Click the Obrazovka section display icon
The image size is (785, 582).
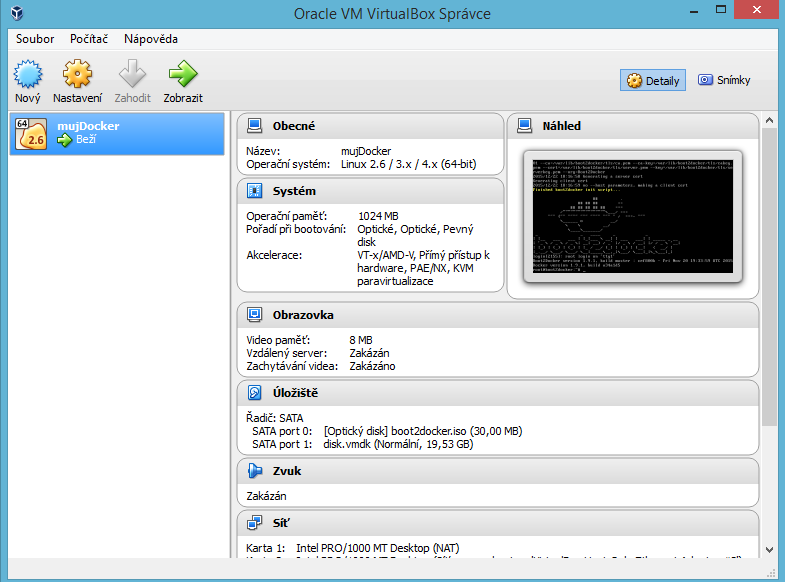click(254, 315)
